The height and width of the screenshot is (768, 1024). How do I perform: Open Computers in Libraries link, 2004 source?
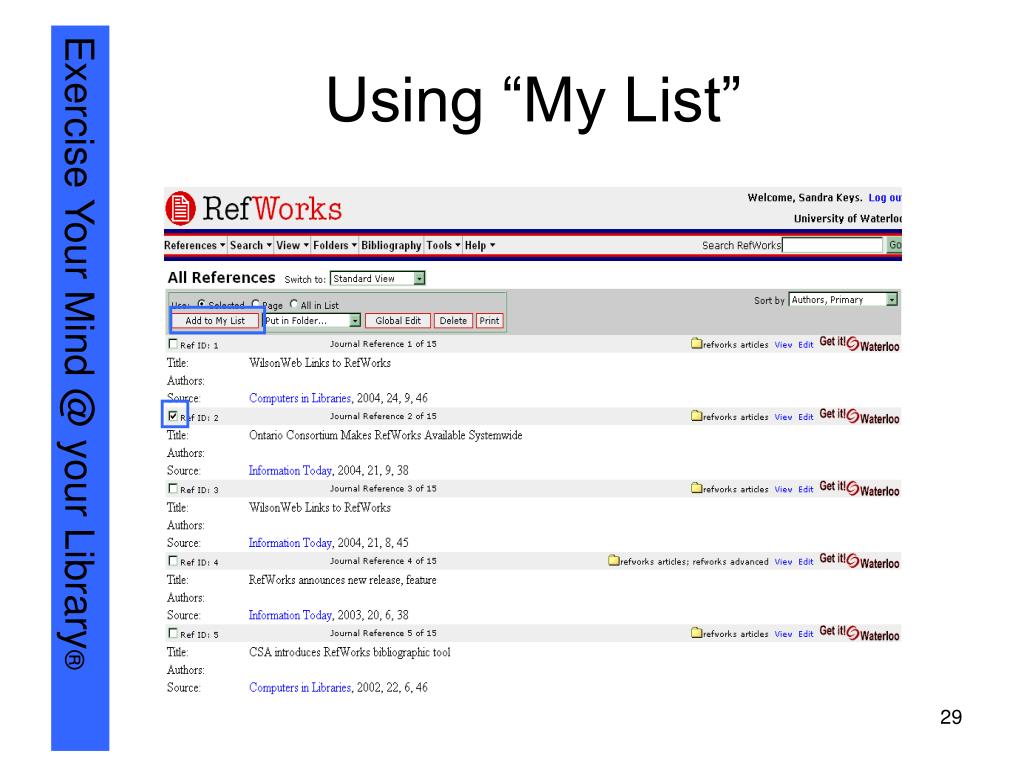(x=300, y=398)
